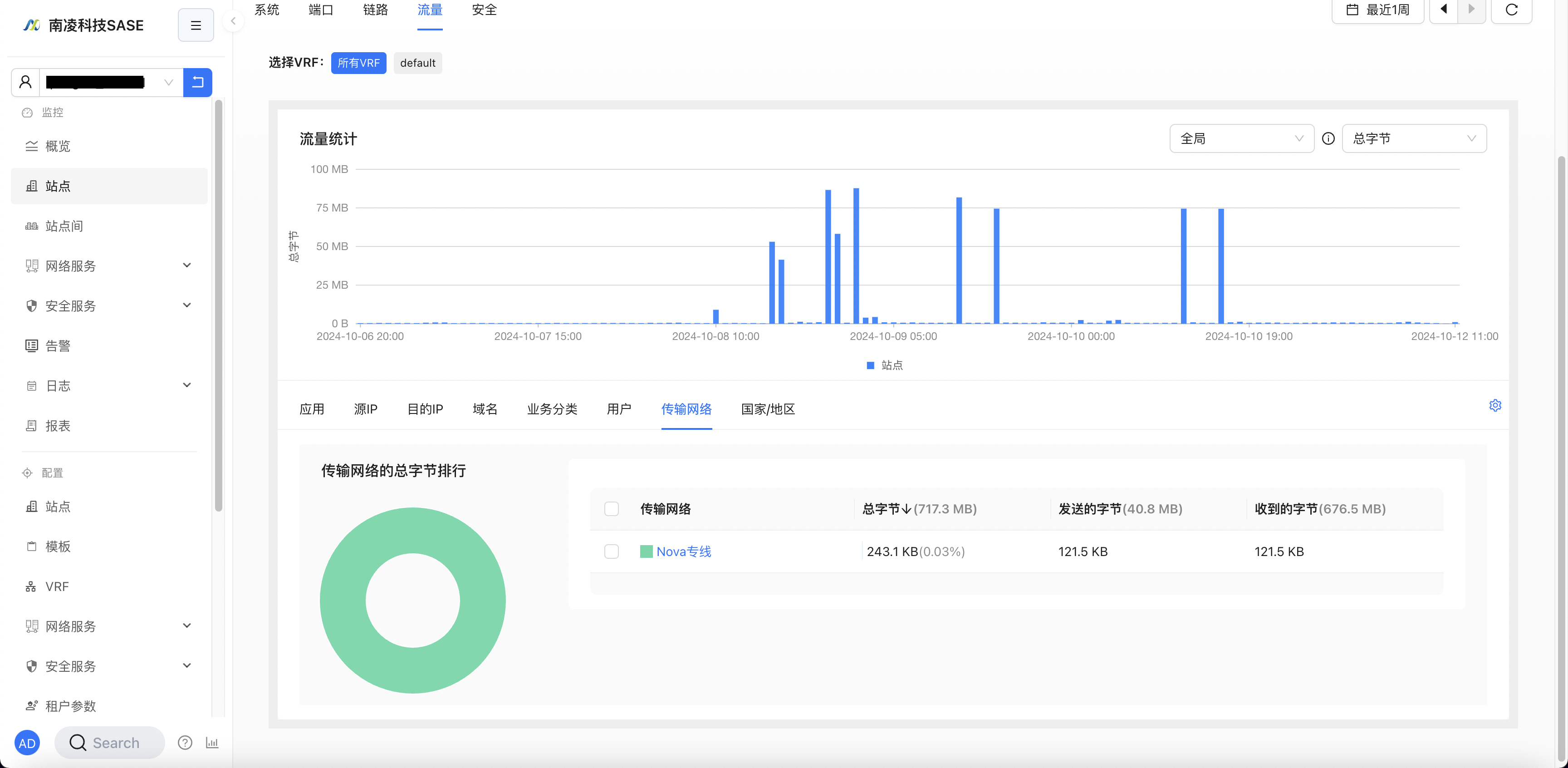Switch to the 域名 tab

pyautogui.click(x=485, y=409)
